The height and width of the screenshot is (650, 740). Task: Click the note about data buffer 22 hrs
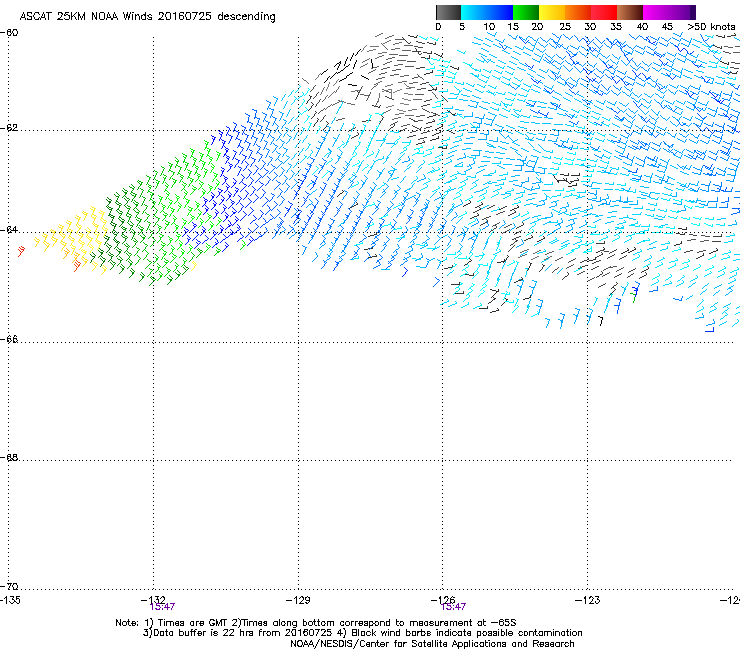237,633
